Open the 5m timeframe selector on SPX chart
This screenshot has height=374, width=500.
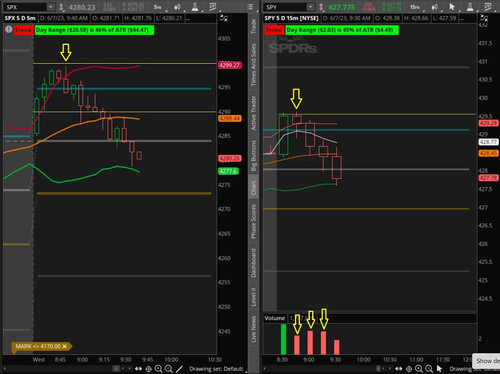[x=158, y=7]
